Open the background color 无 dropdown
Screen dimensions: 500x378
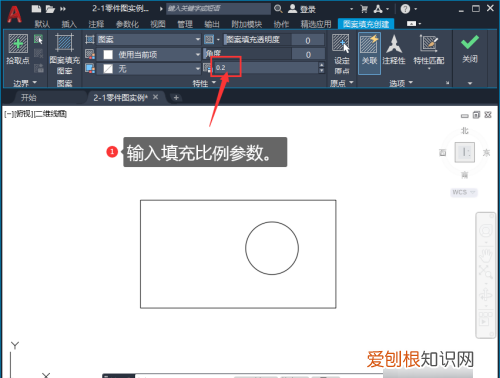149,69
